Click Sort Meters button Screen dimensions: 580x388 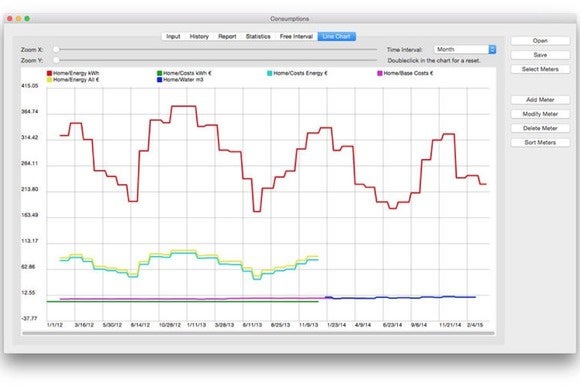tap(540, 142)
